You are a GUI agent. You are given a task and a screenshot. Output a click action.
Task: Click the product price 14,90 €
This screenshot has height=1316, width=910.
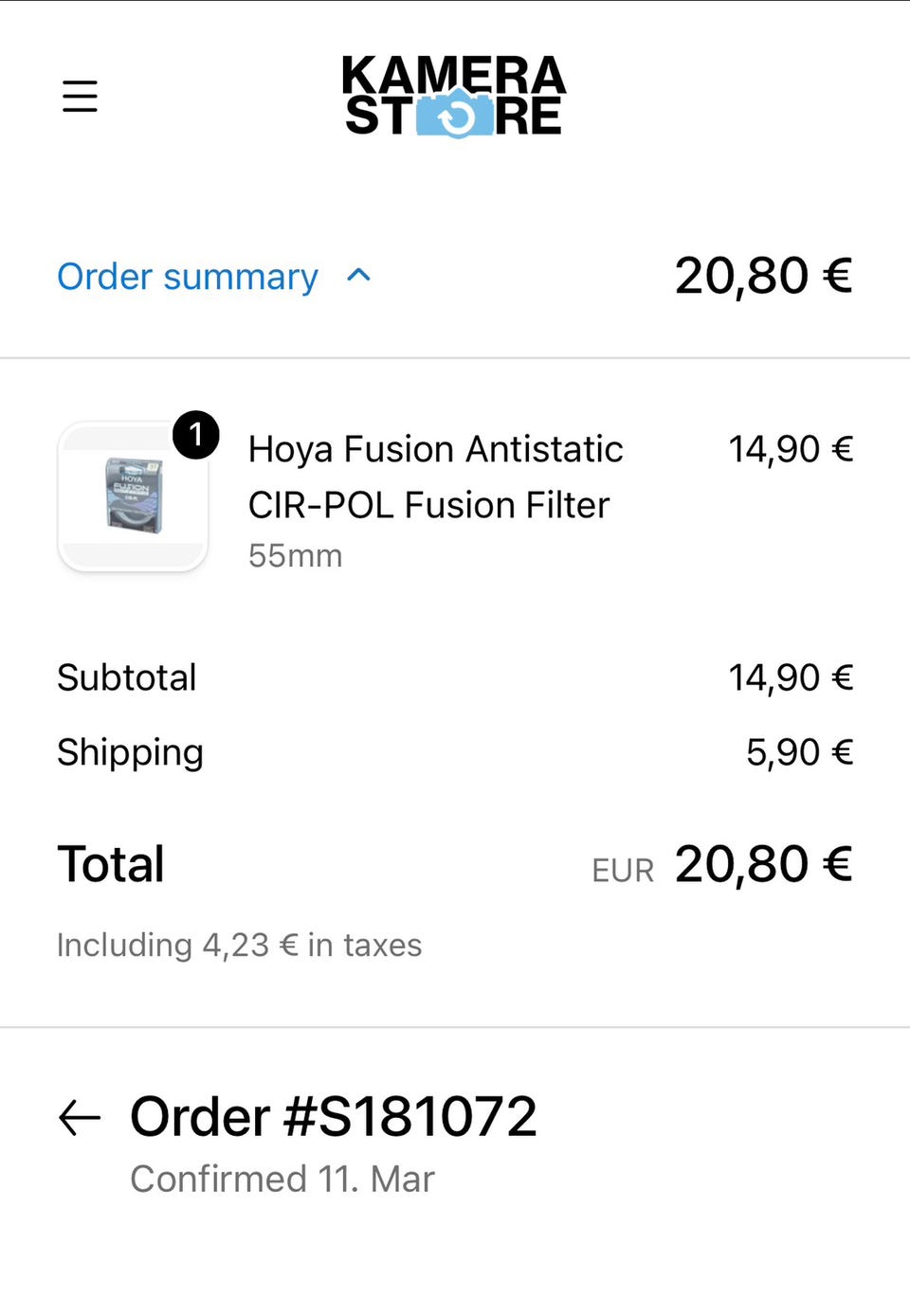(x=790, y=449)
